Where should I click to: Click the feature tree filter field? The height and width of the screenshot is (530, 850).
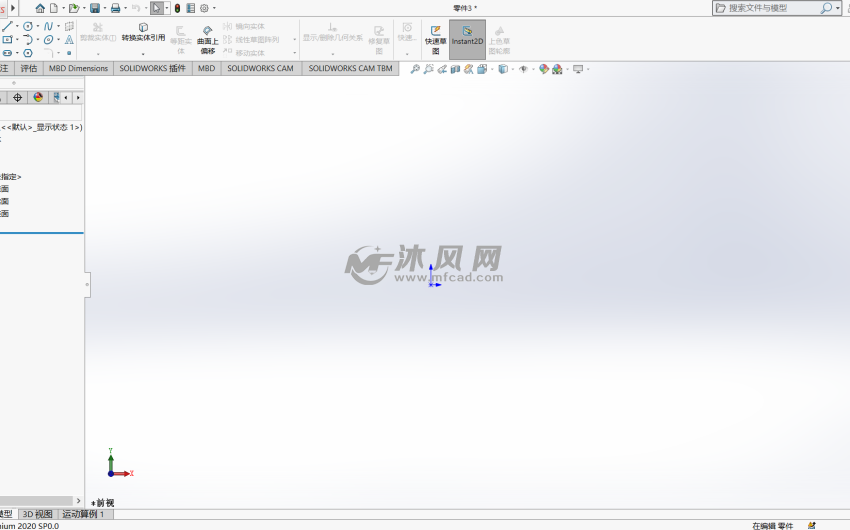point(41,112)
